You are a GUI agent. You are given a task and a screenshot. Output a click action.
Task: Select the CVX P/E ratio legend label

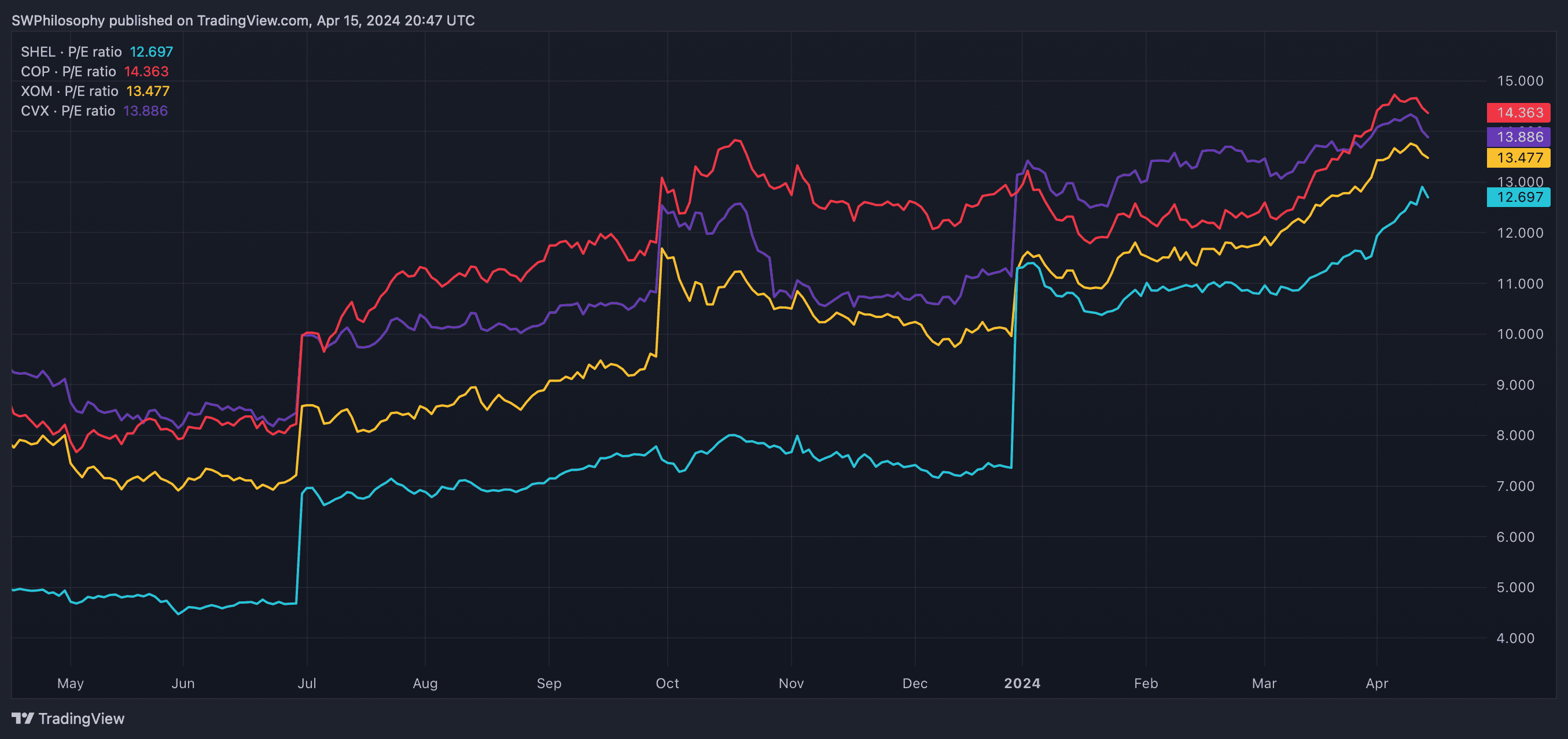pos(68,110)
